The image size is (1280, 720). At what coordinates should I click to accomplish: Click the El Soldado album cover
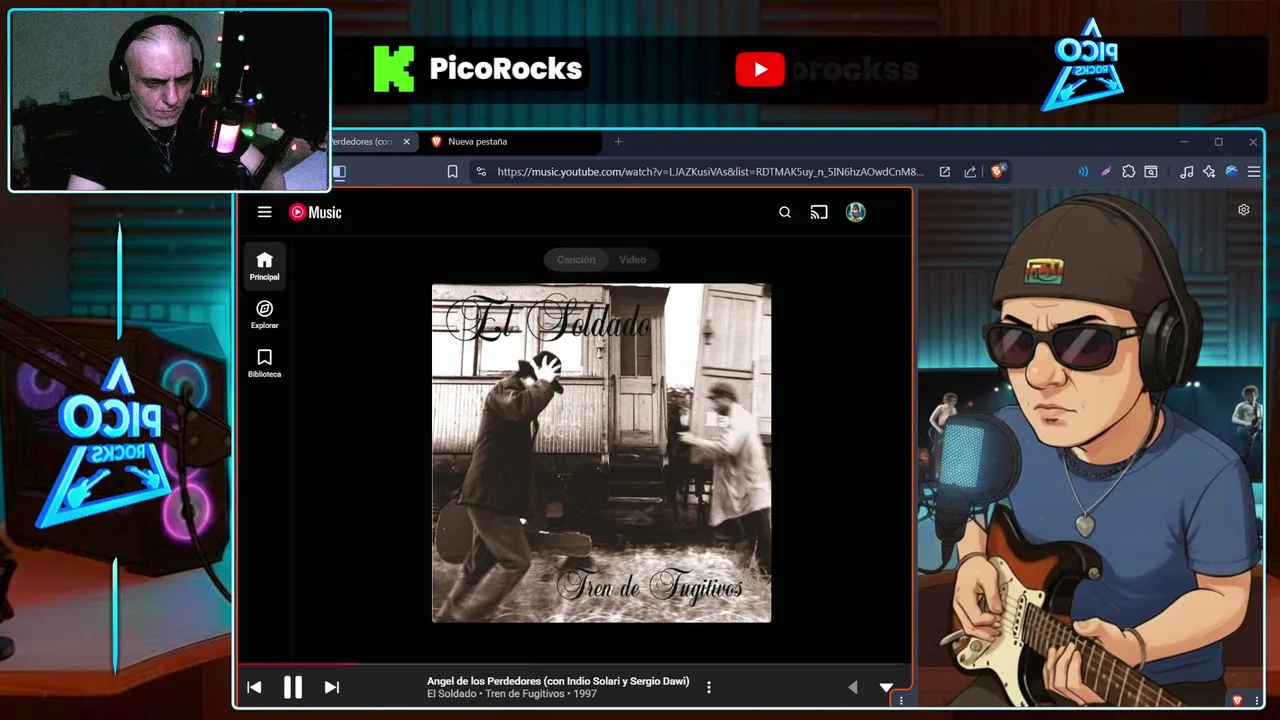click(601, 453)
